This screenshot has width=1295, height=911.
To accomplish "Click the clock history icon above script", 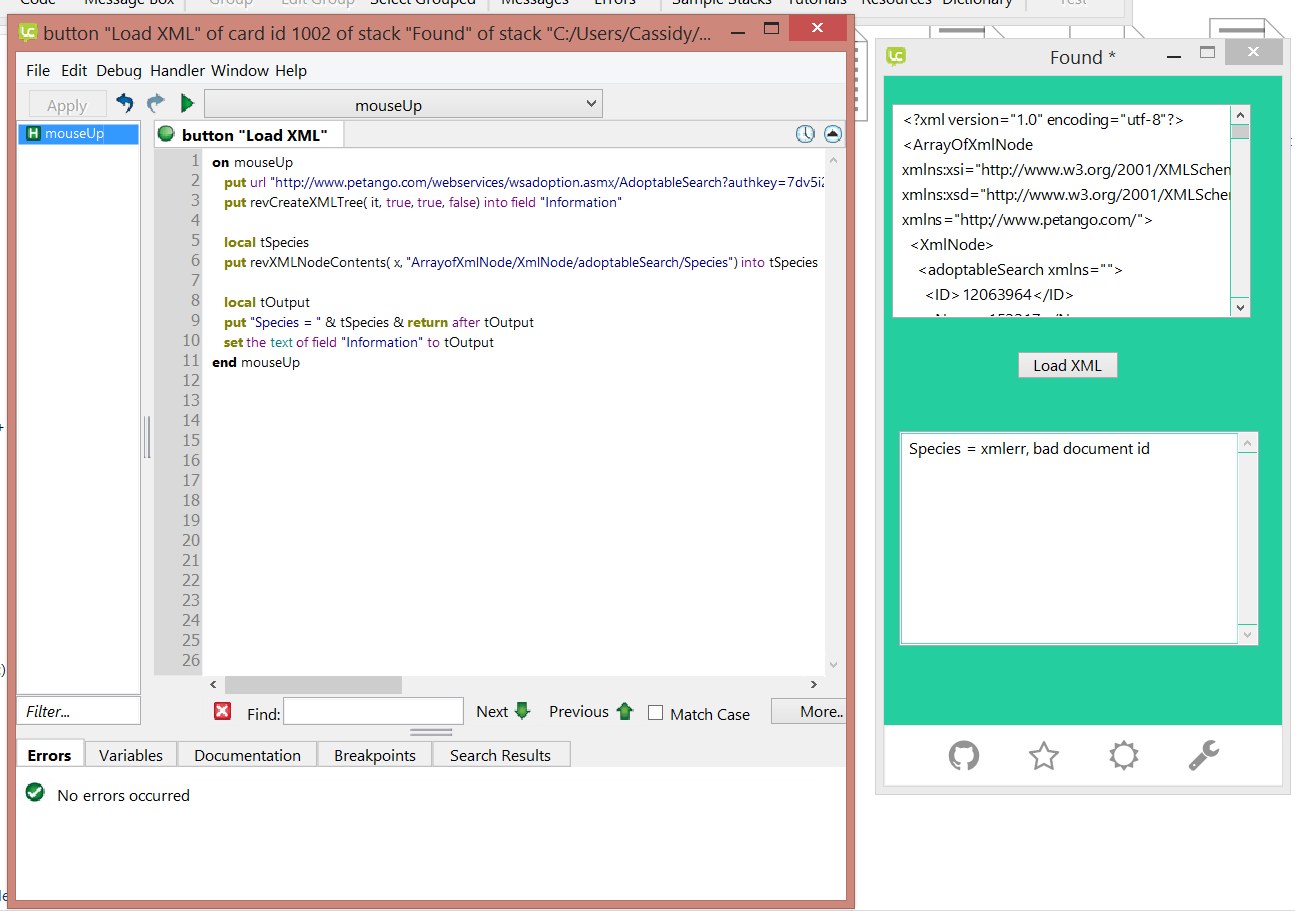I will pos(805,134).
